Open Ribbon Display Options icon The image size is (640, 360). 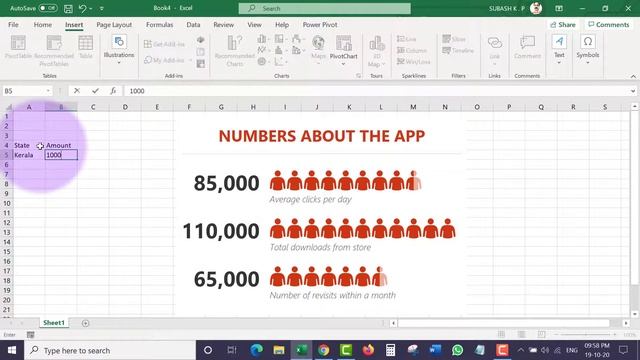559,8
